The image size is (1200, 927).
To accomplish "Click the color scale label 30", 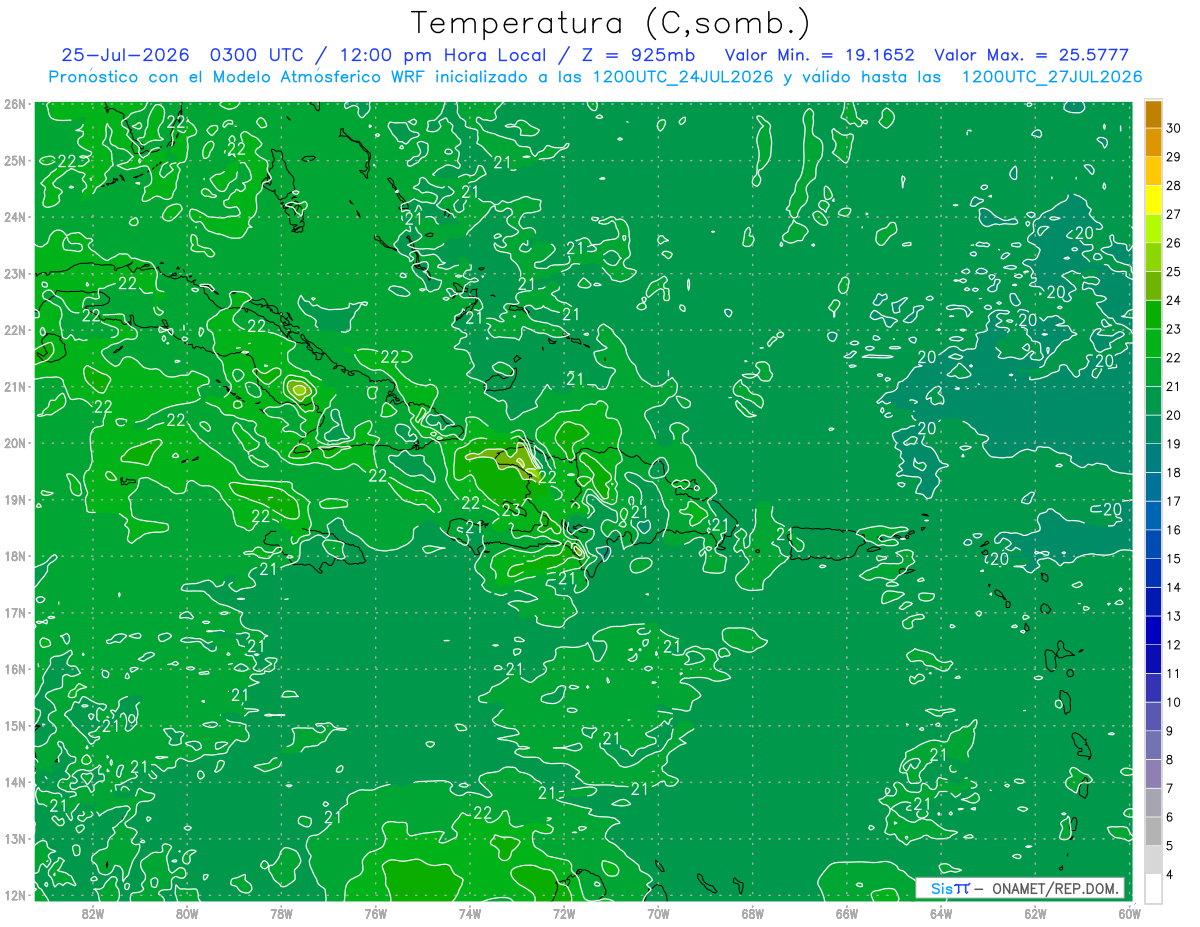I will point(1174,128).
